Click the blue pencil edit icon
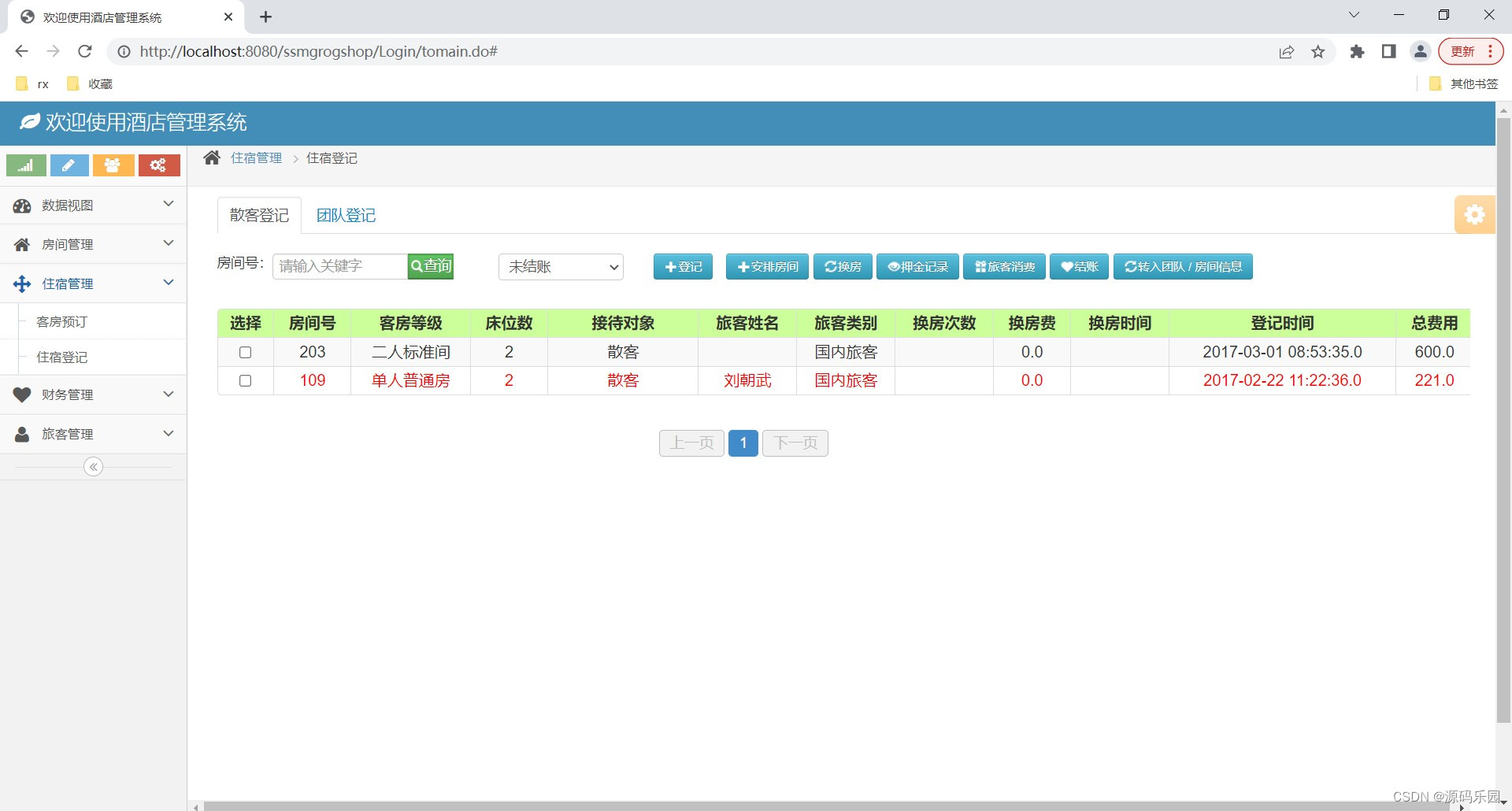 tap(69, 165)
